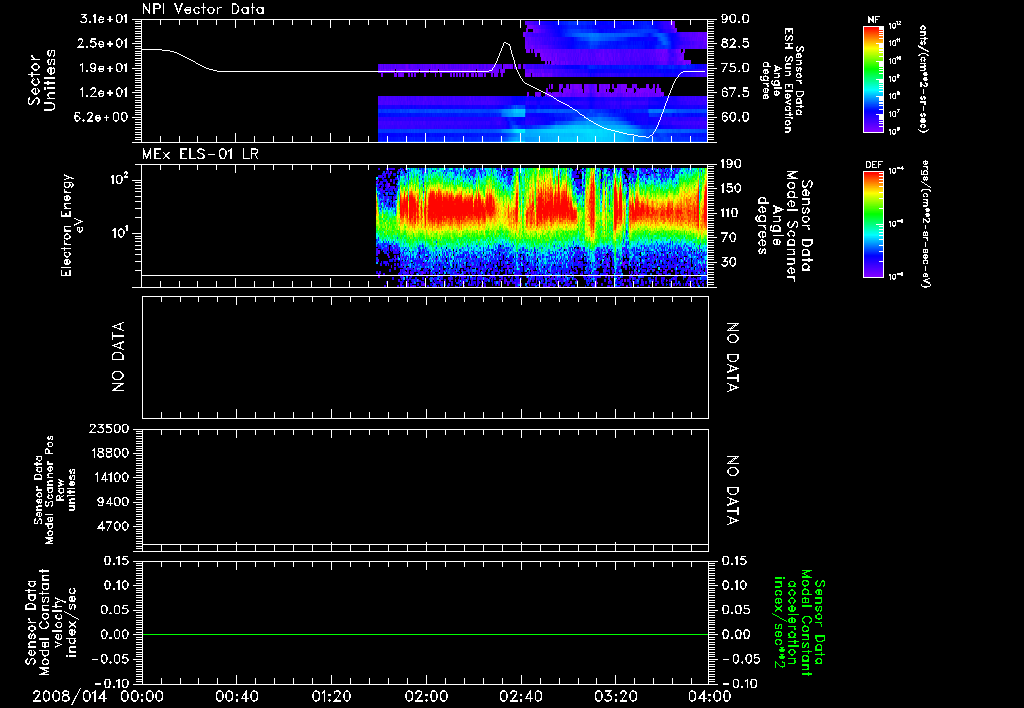Click the "NF" label above the color bar
This screenshot has width=1024, height=708.
[x=873, y=20]
